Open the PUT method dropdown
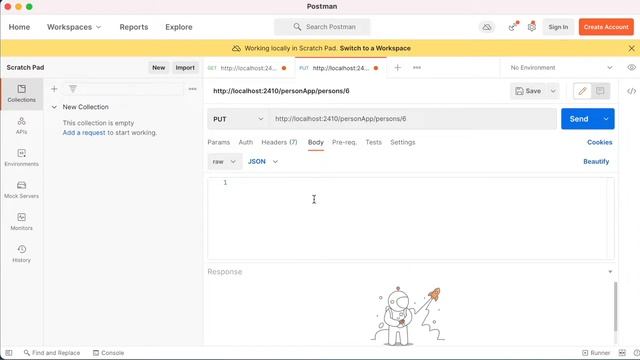640x360 pixels. pyautogui.click(x=238, y=119)
